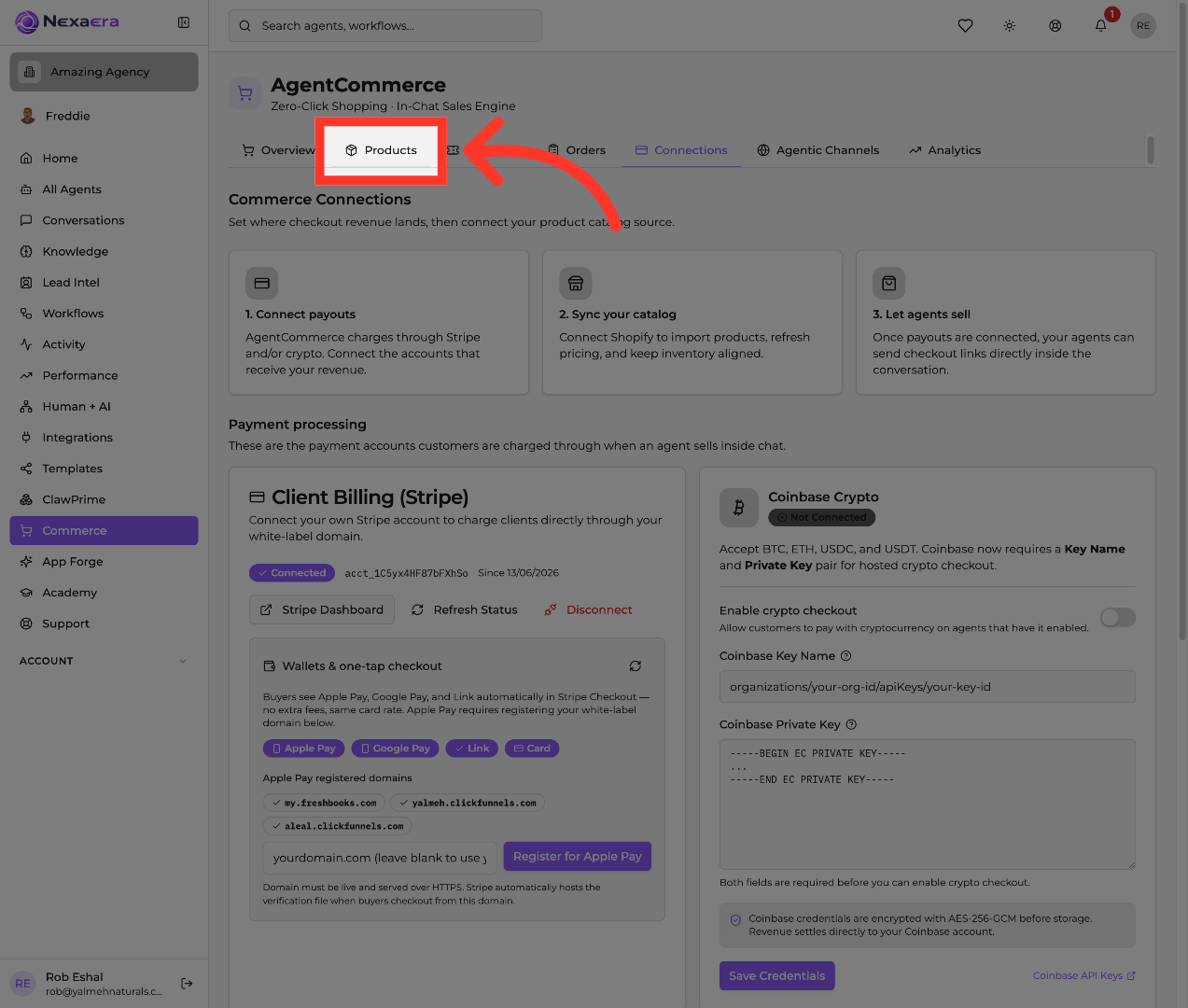The width and height of the screenshot is (1188, 1008).
Task: Open RE user avatar in header
Action: (x=1143, y=26)
